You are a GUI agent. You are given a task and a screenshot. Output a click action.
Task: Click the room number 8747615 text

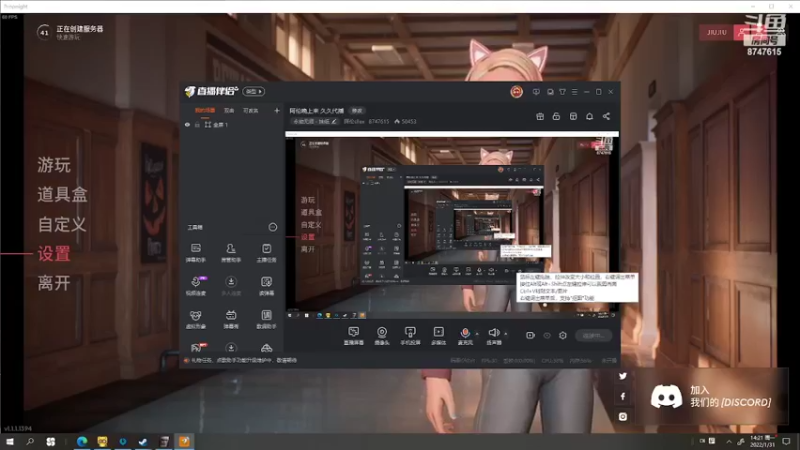[x=379, y=121]
